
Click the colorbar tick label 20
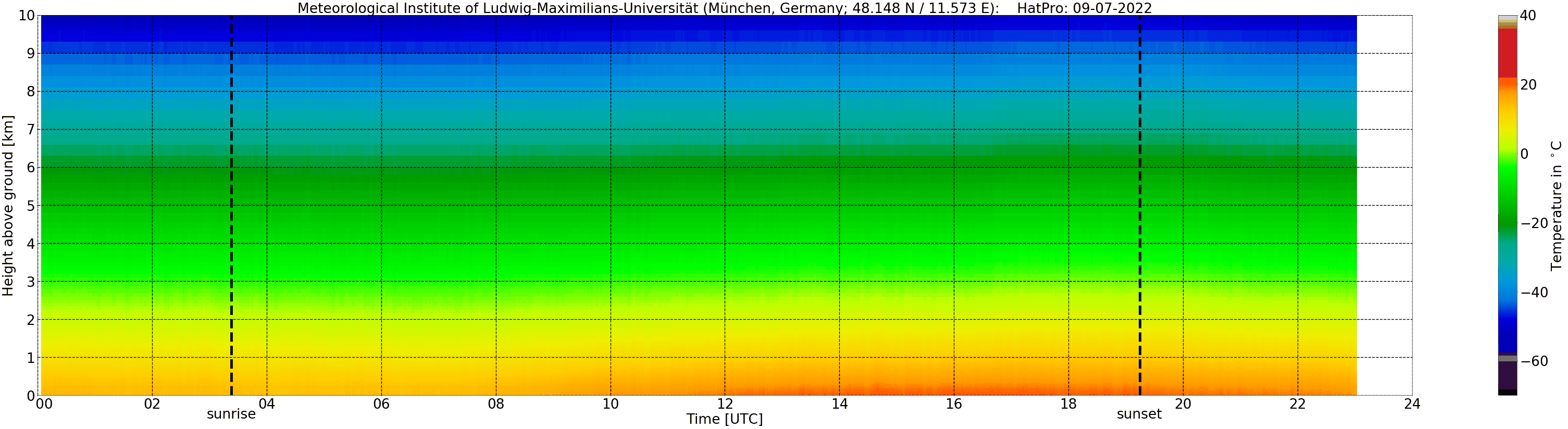pos(1528,84)
